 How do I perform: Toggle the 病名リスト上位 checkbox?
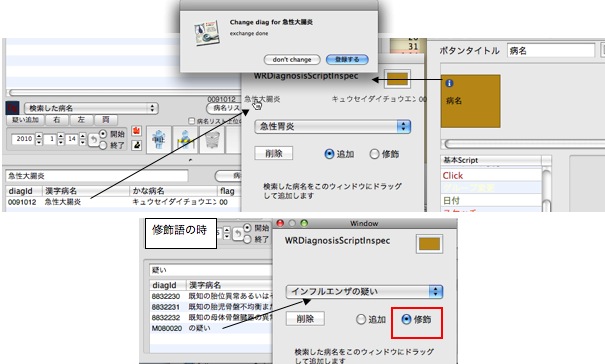pos(191,121)
